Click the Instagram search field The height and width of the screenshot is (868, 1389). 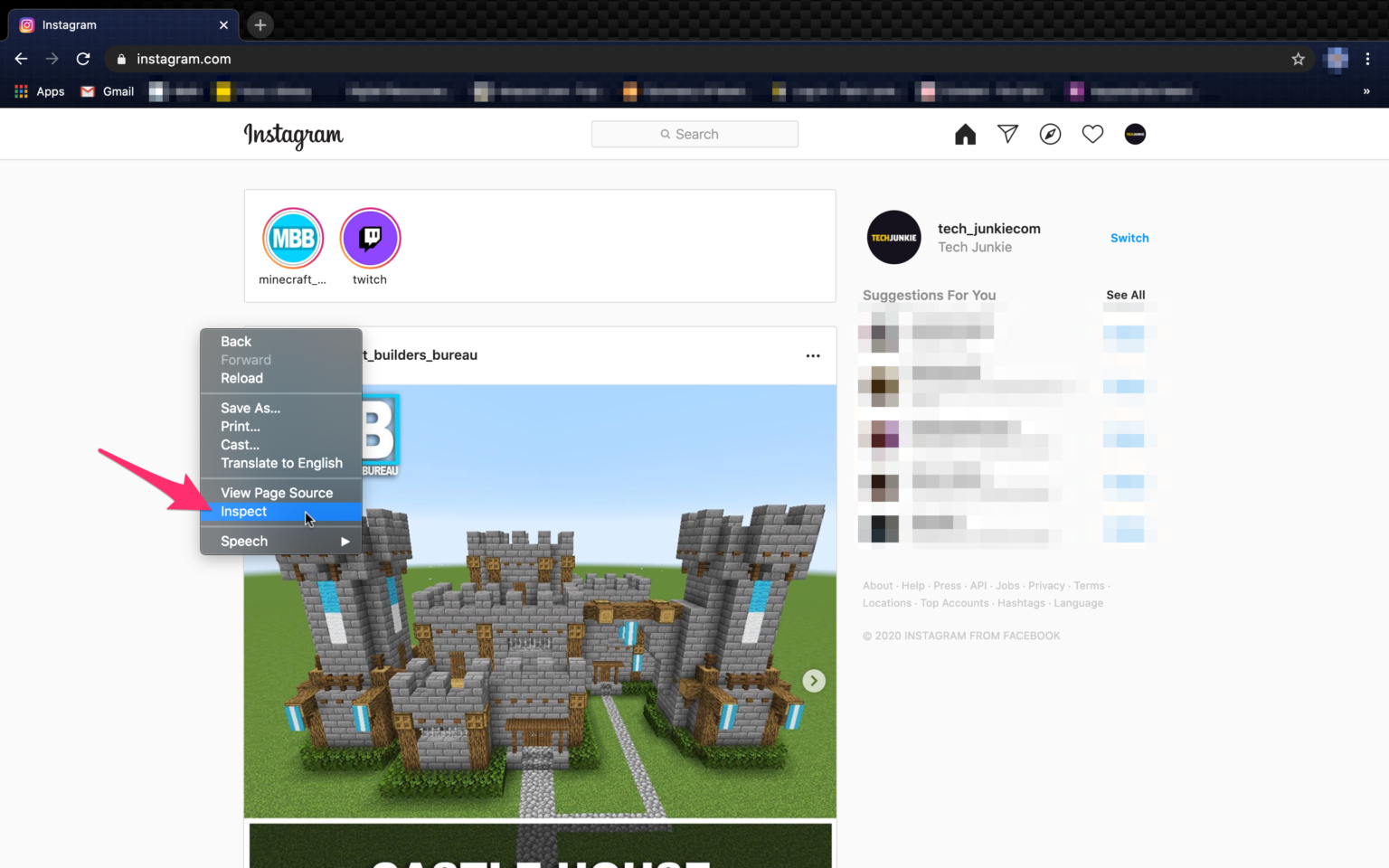[x=694, y=134]
